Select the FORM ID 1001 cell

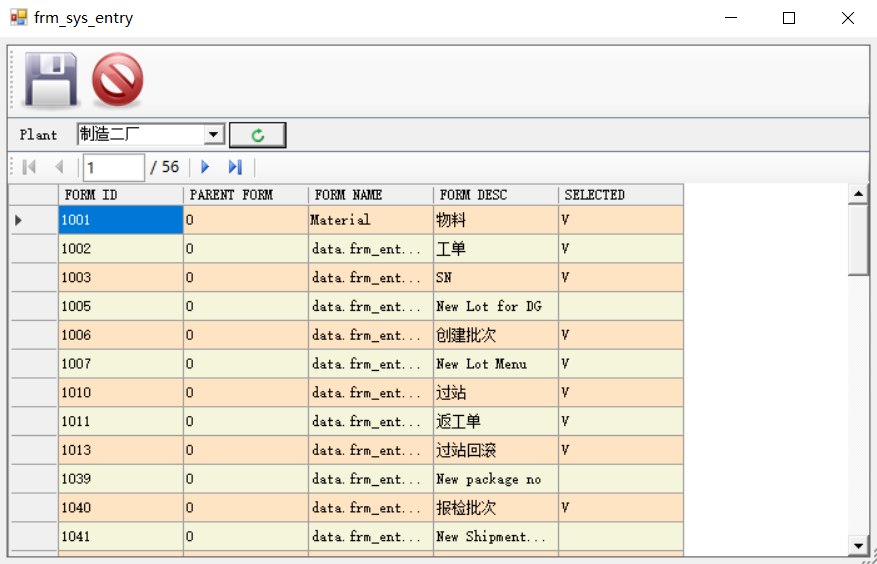pyautogui.click(x=120, y=220)
